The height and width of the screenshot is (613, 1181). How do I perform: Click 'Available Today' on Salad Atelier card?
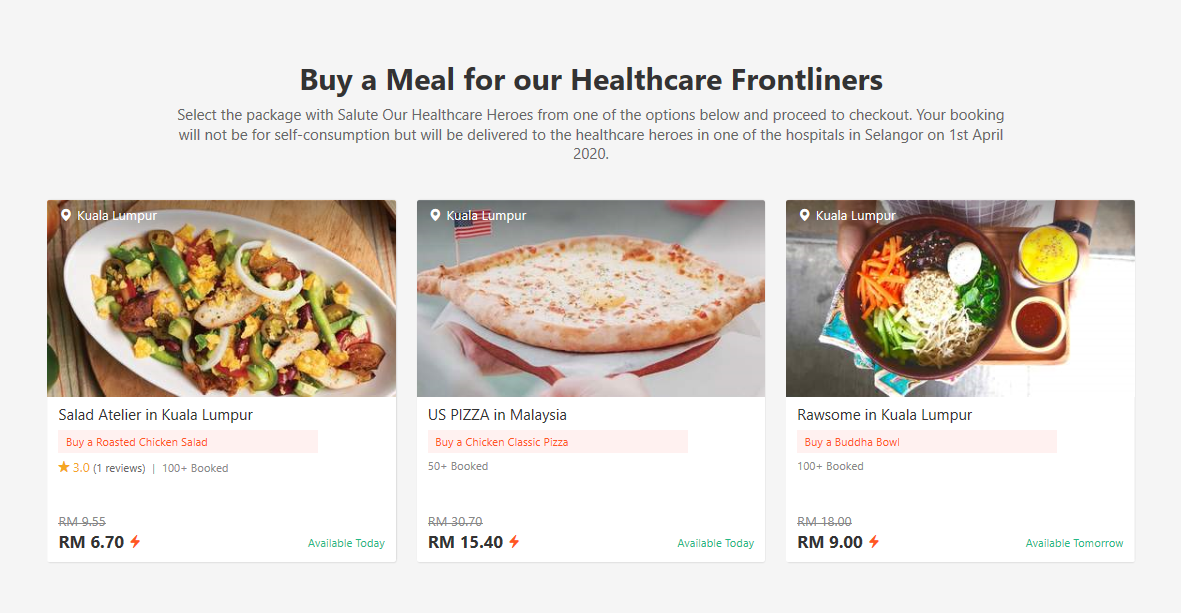346,544
